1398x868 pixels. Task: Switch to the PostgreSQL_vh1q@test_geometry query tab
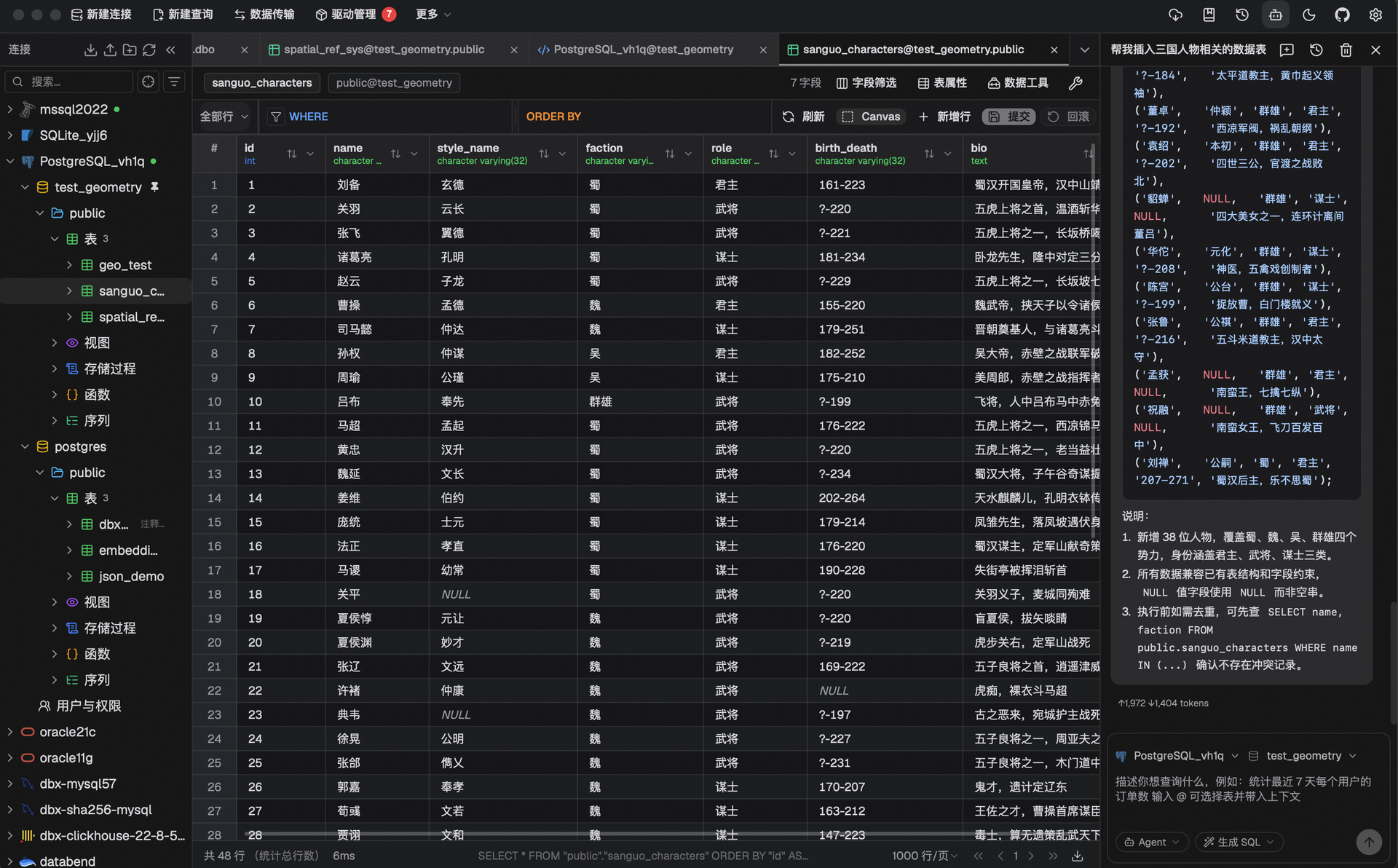pos(643,50)
